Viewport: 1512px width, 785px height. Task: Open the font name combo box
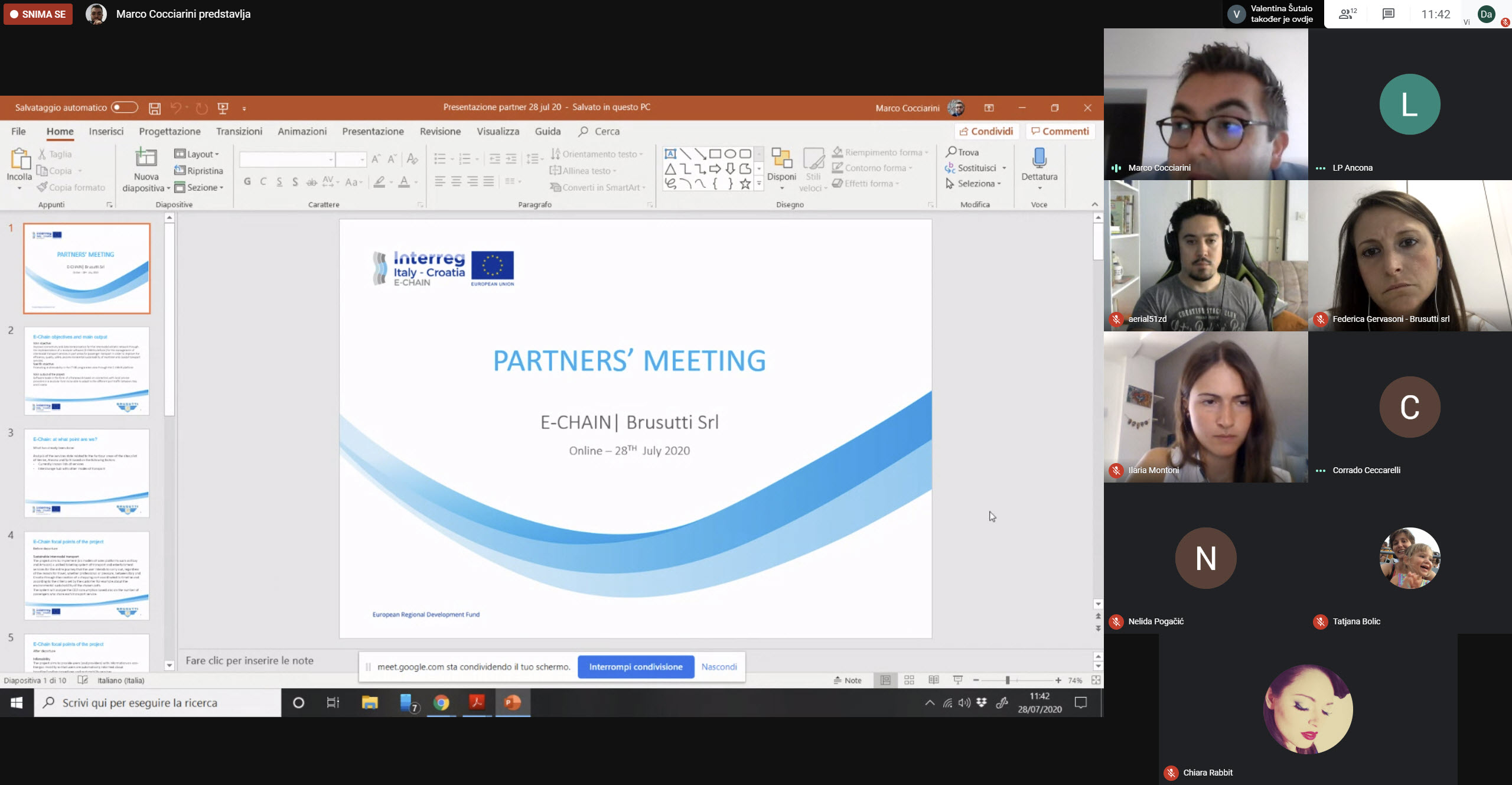(287, 159)
